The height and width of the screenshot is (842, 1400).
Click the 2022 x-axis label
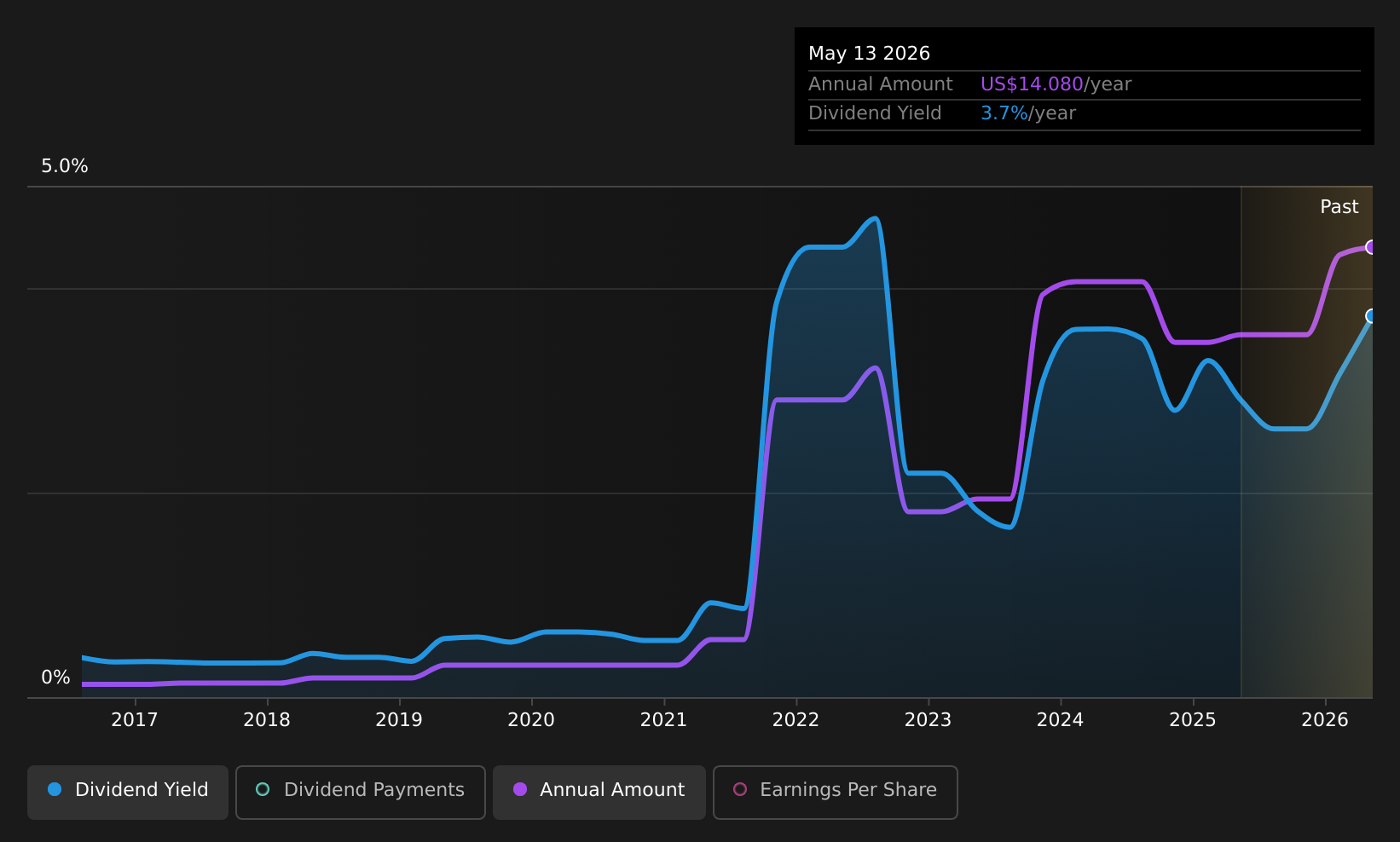(x=795, y=720)
